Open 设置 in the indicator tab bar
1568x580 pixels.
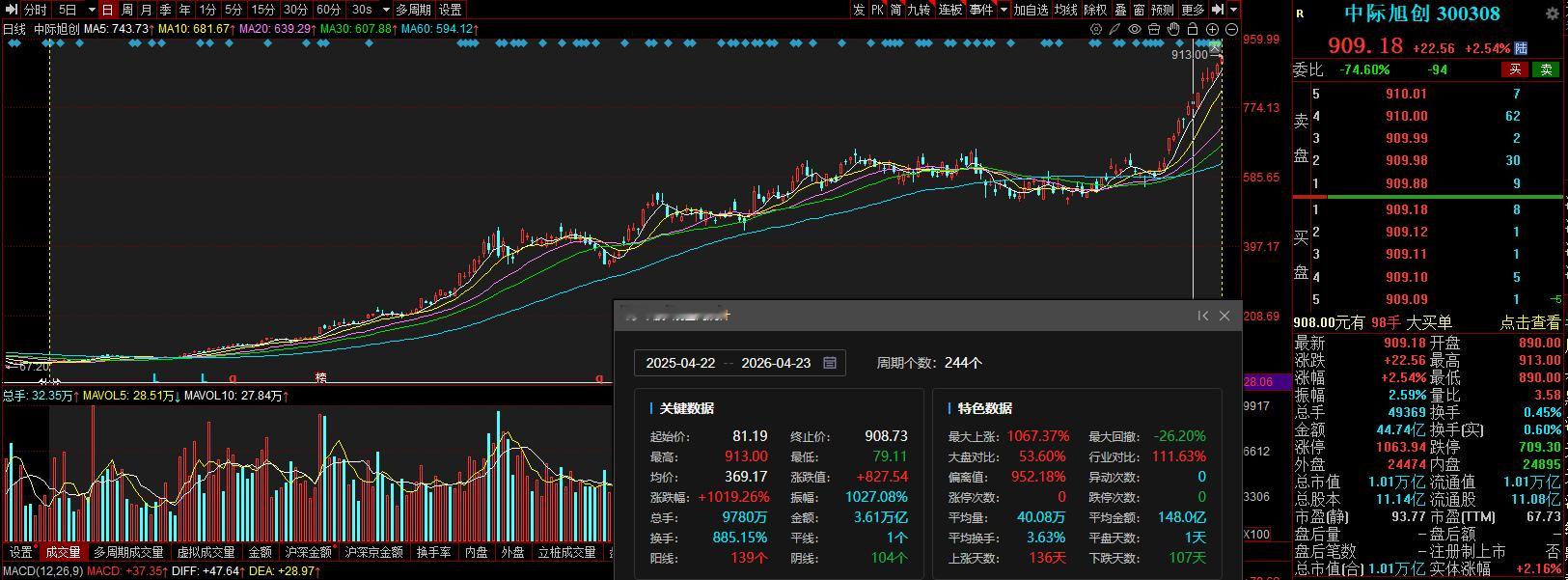pos(20,552)
